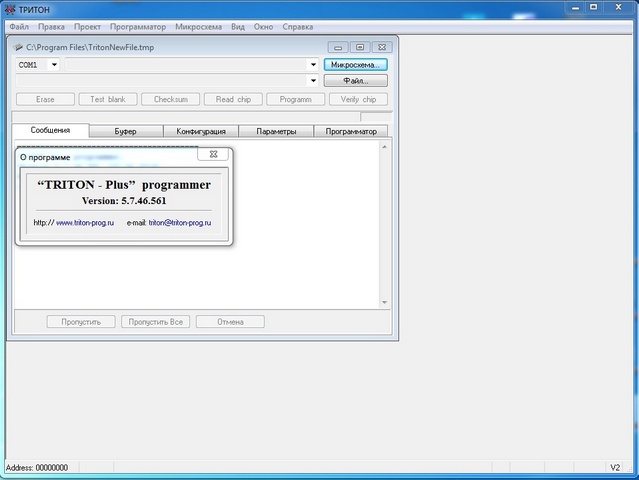
Task: Click the Version: 5.7.46.561 text
Action: 124,201
